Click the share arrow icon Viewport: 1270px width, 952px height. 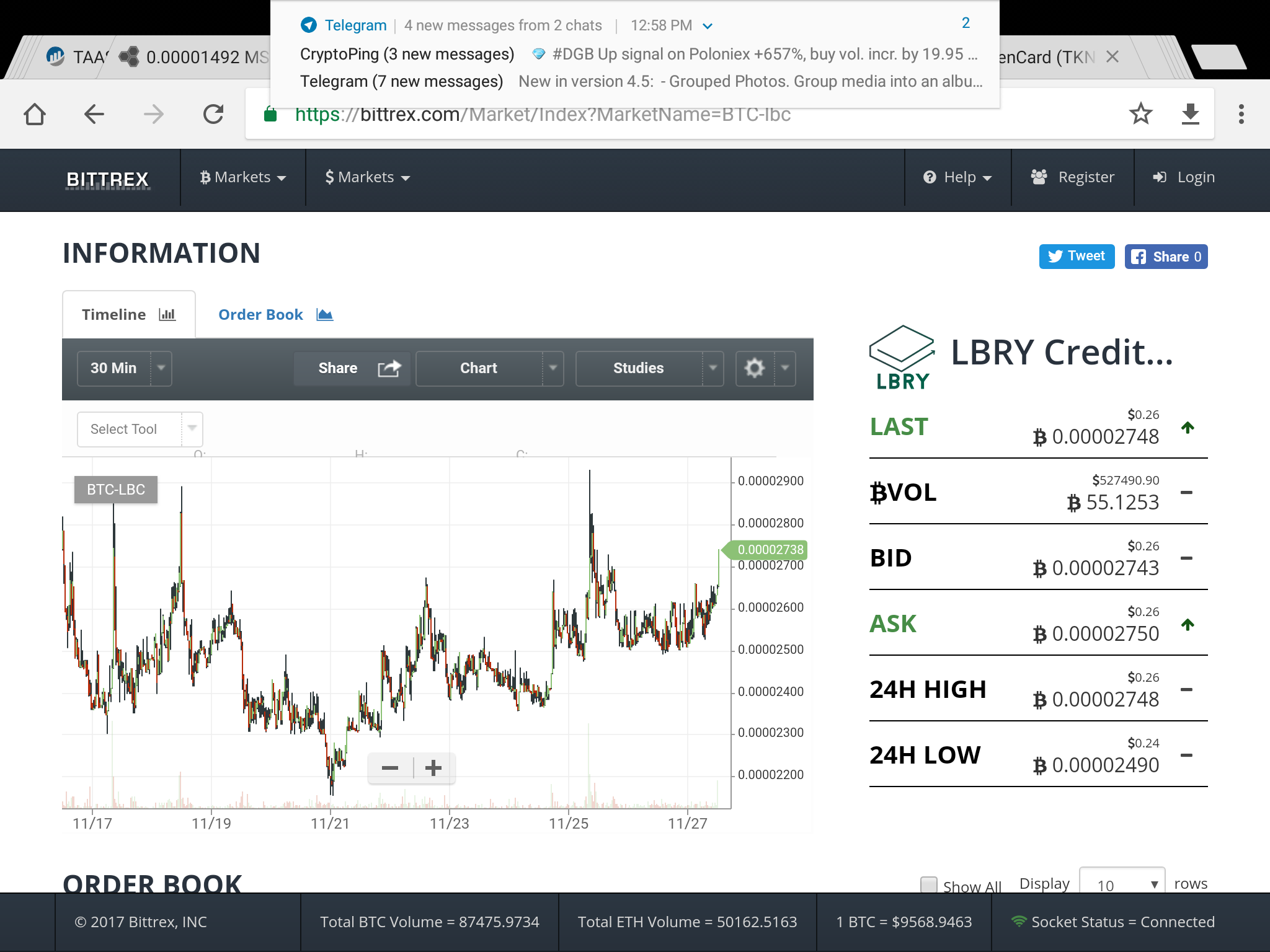[389, 368]
